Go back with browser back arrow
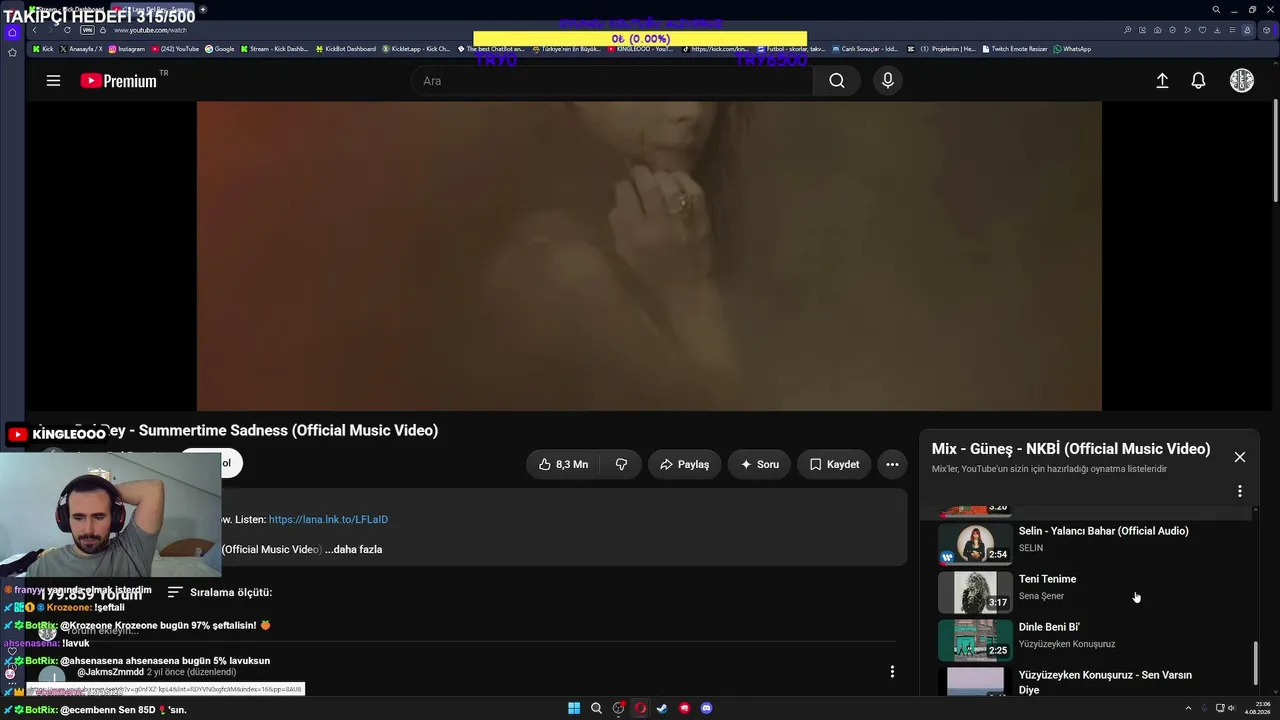Screen dimensions: 1280x720 pos(34,30)
